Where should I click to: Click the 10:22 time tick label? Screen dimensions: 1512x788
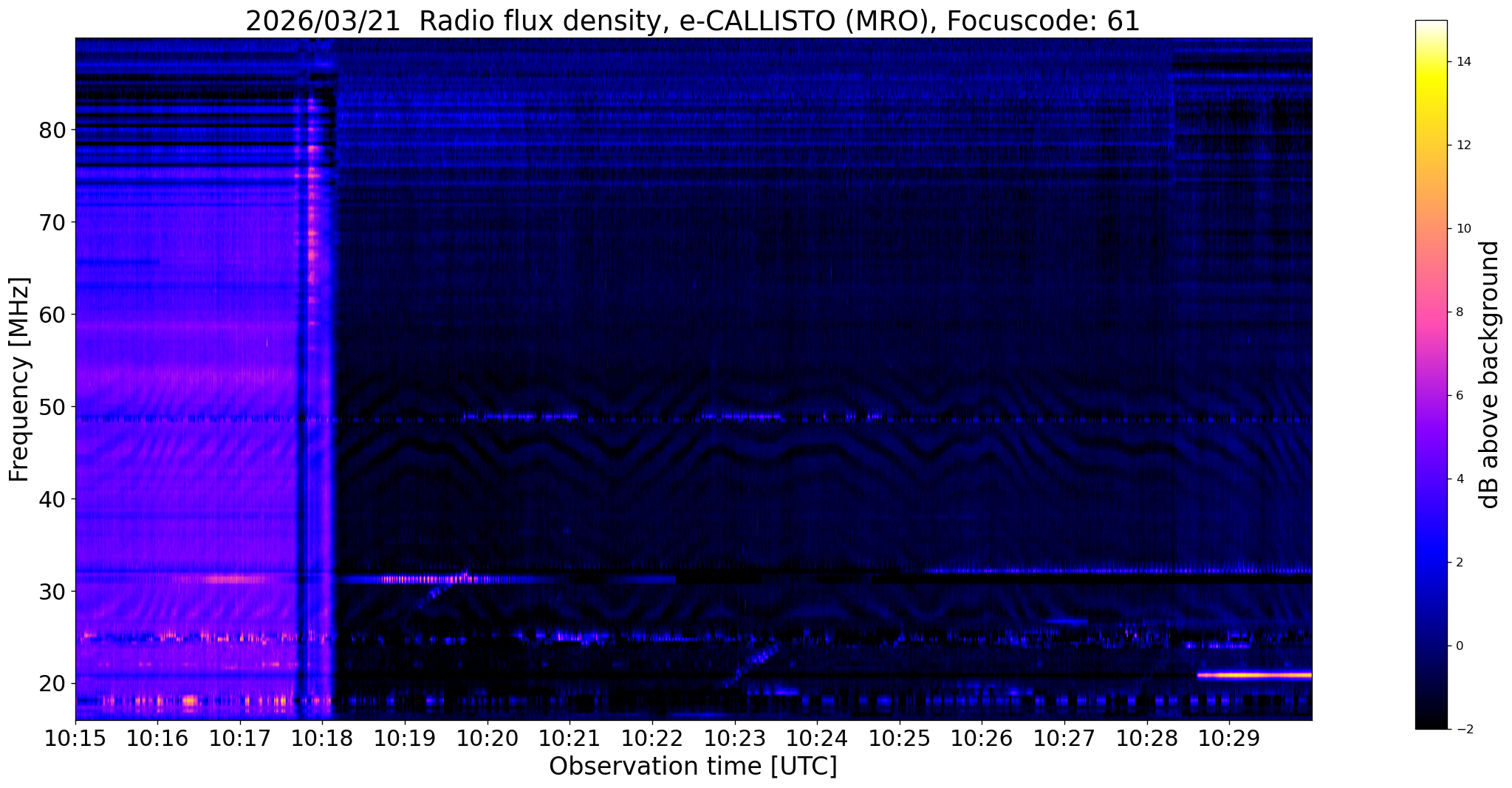tap(652, 739)
